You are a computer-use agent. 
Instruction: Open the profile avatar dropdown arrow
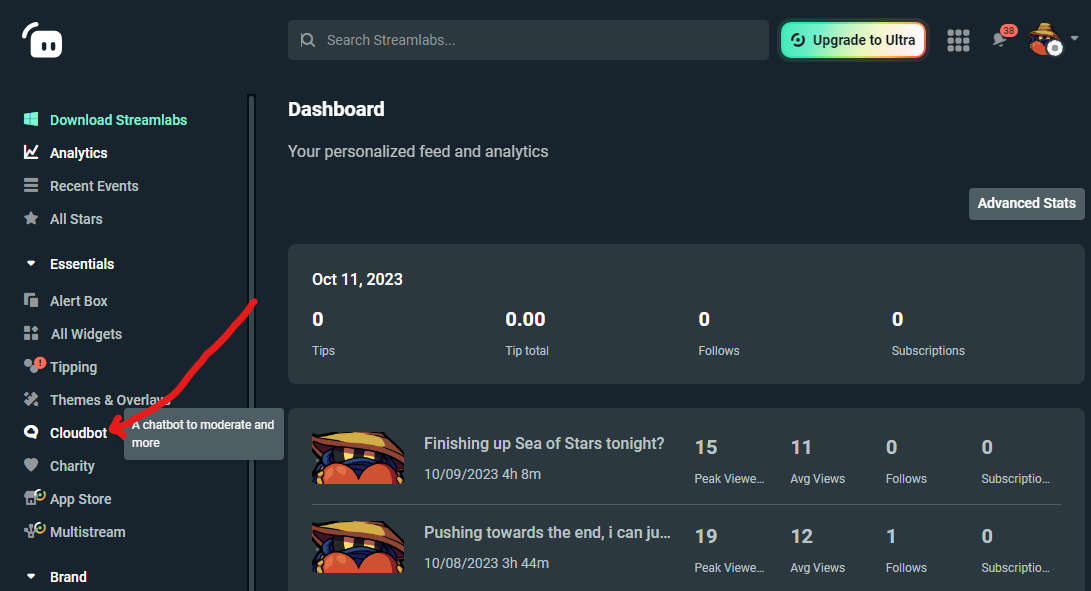pos(1074,38)
